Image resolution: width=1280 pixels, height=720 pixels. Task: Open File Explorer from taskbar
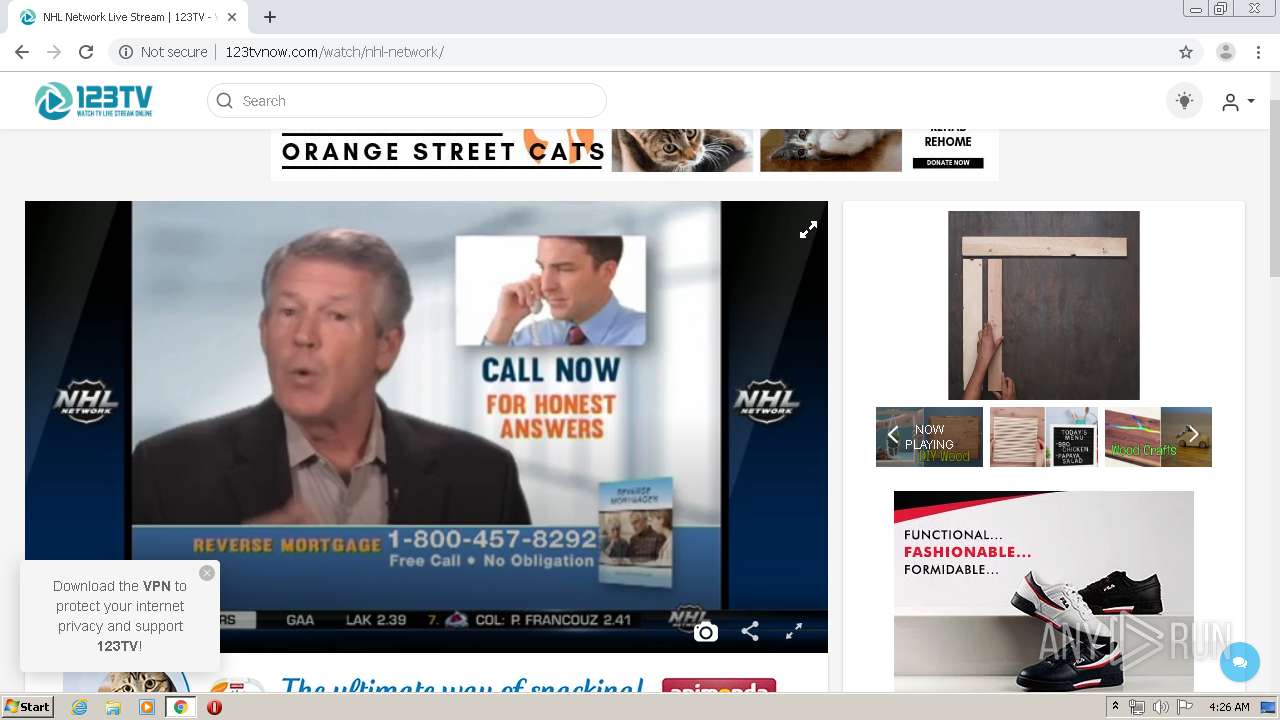pos(113,707)
